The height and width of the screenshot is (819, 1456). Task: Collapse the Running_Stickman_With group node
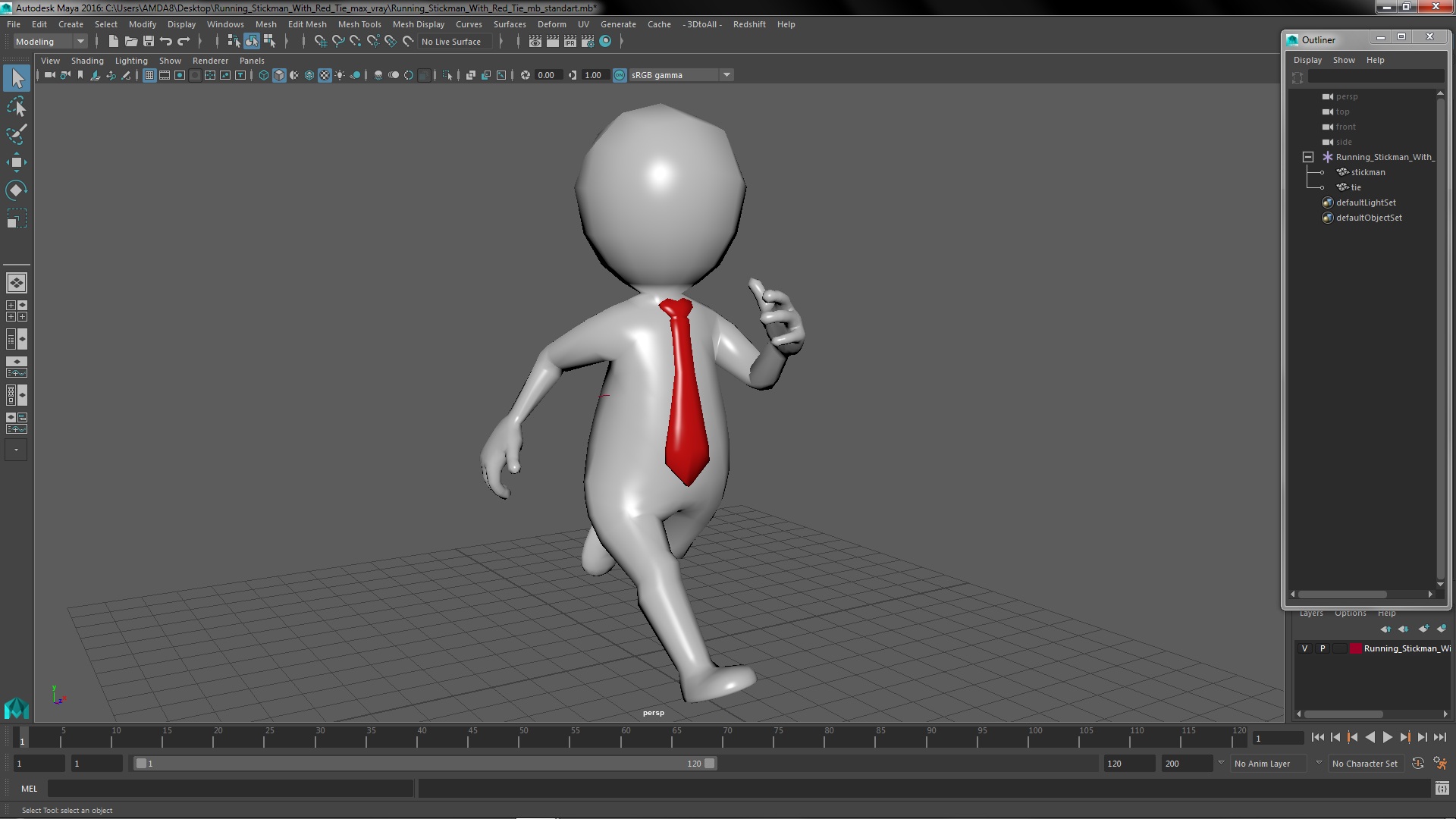1308,157
